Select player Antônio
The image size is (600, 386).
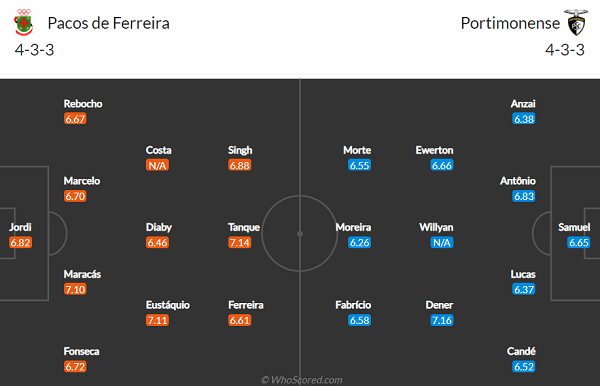click(x=518, y=181)
